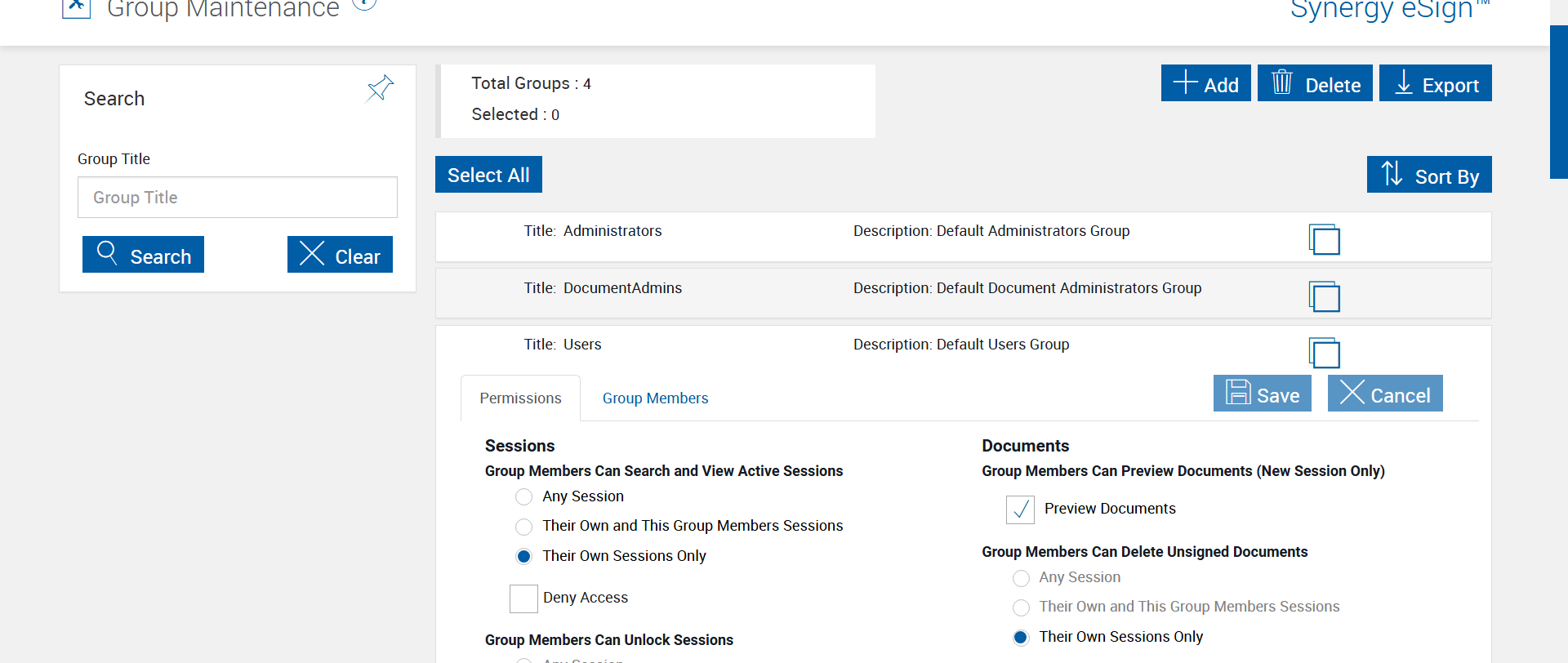This screenshot has width=1568, height=663.
Task: Click Select All groups button
Action: coord(488,175)
